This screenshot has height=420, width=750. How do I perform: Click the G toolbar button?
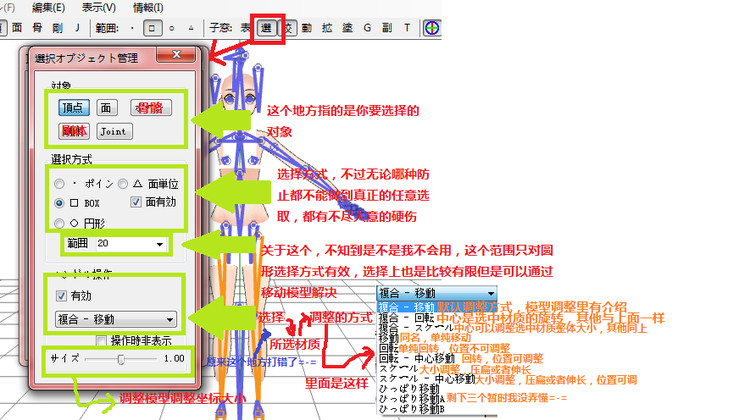[x=367, y=28]
